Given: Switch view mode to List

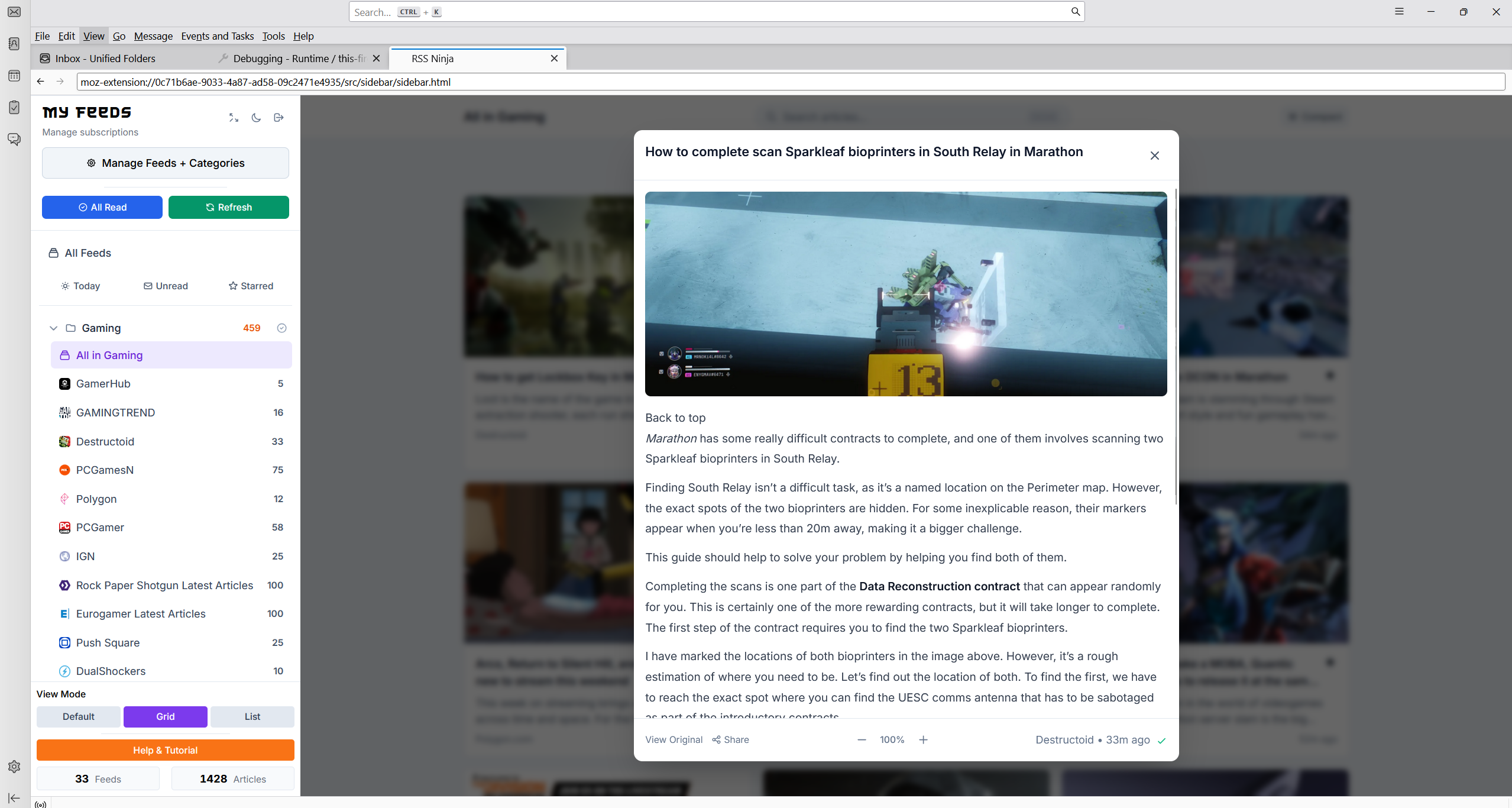Looking at the screenshot, I should point(252,716).
